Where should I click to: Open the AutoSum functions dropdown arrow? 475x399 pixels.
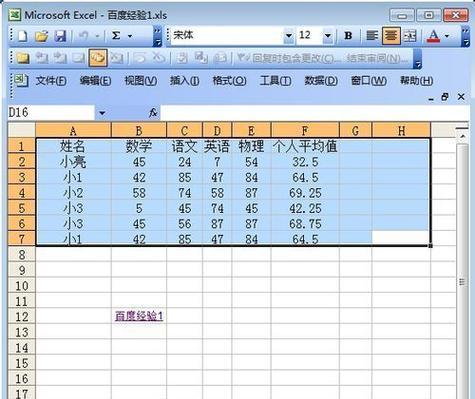click(x=130, y=35)
